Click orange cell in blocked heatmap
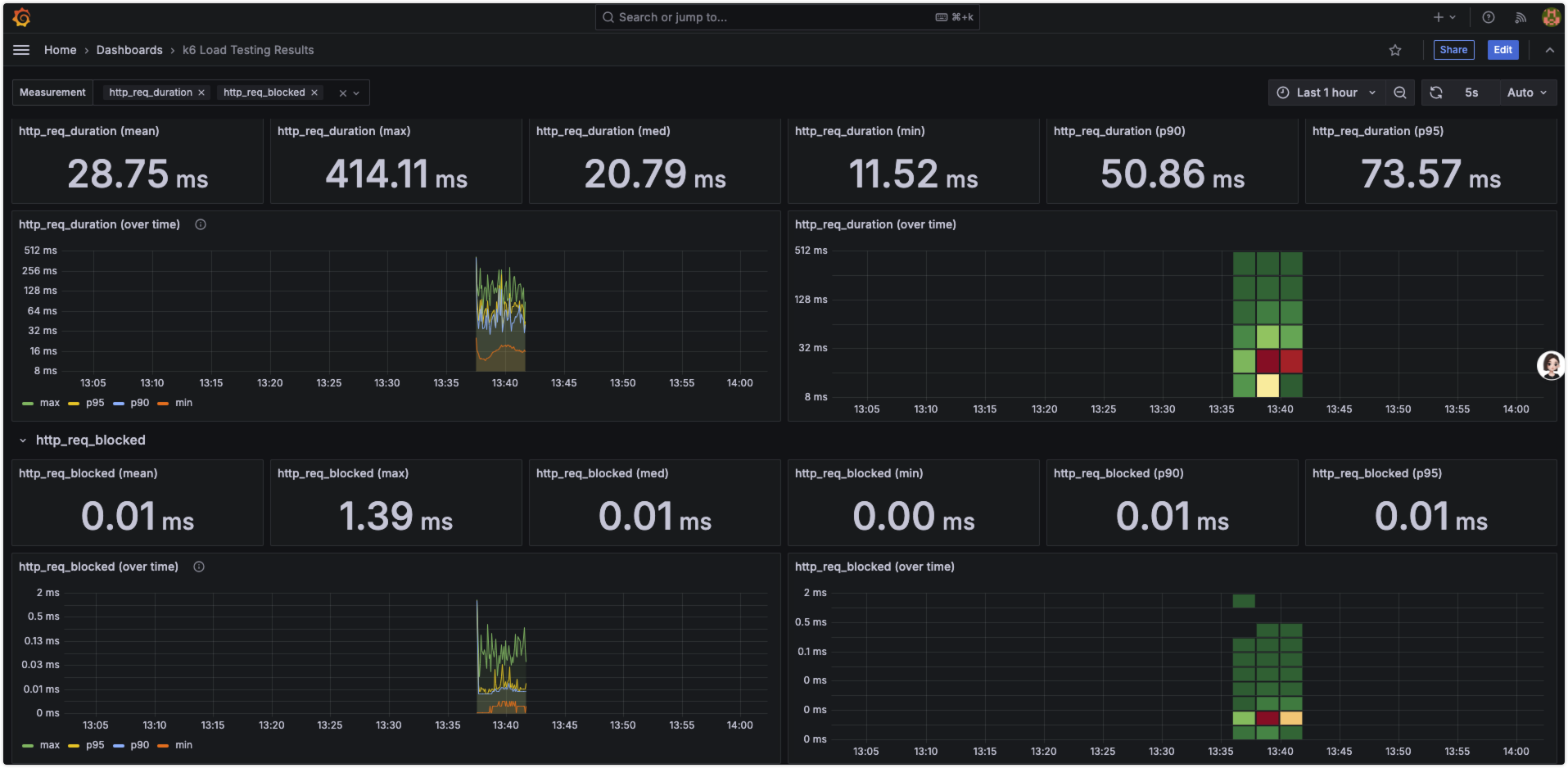The height and width of the screenshot is (768, 1568). (x=1291, y=718)
